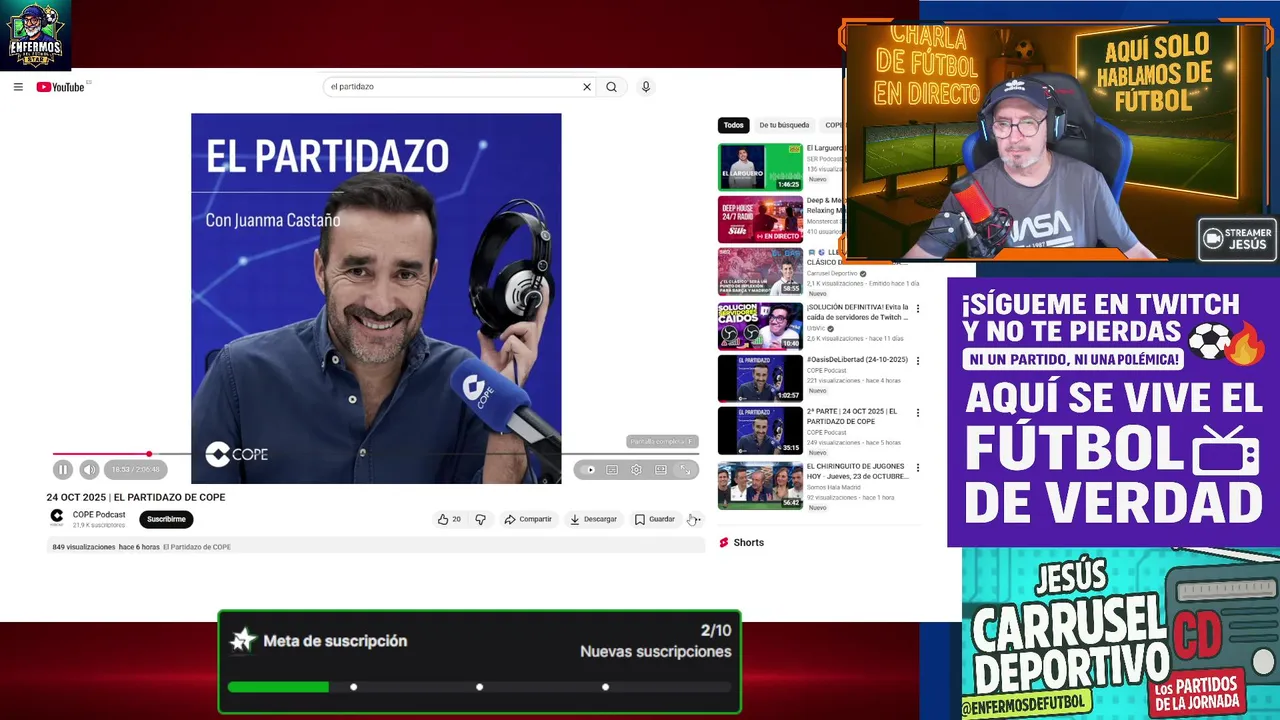Image resolution: width=1280 pixels, height=720 pixels.
Task: Open the COPE Podcast channel name link
Action: pyautogui.click(x=99, y=515)
